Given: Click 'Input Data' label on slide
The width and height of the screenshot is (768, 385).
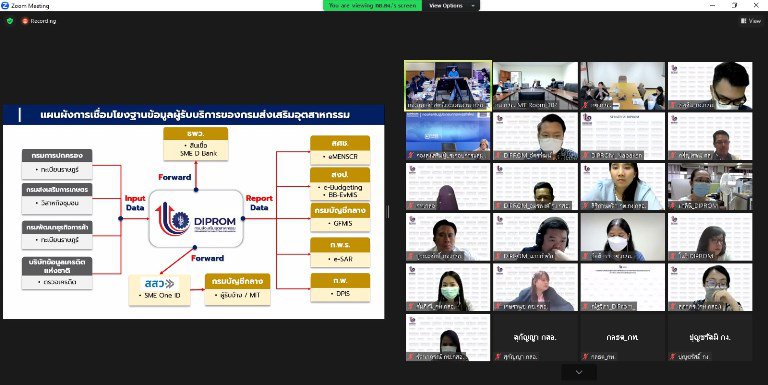Looking at the screenshot, I should click(x=135, y=203).
